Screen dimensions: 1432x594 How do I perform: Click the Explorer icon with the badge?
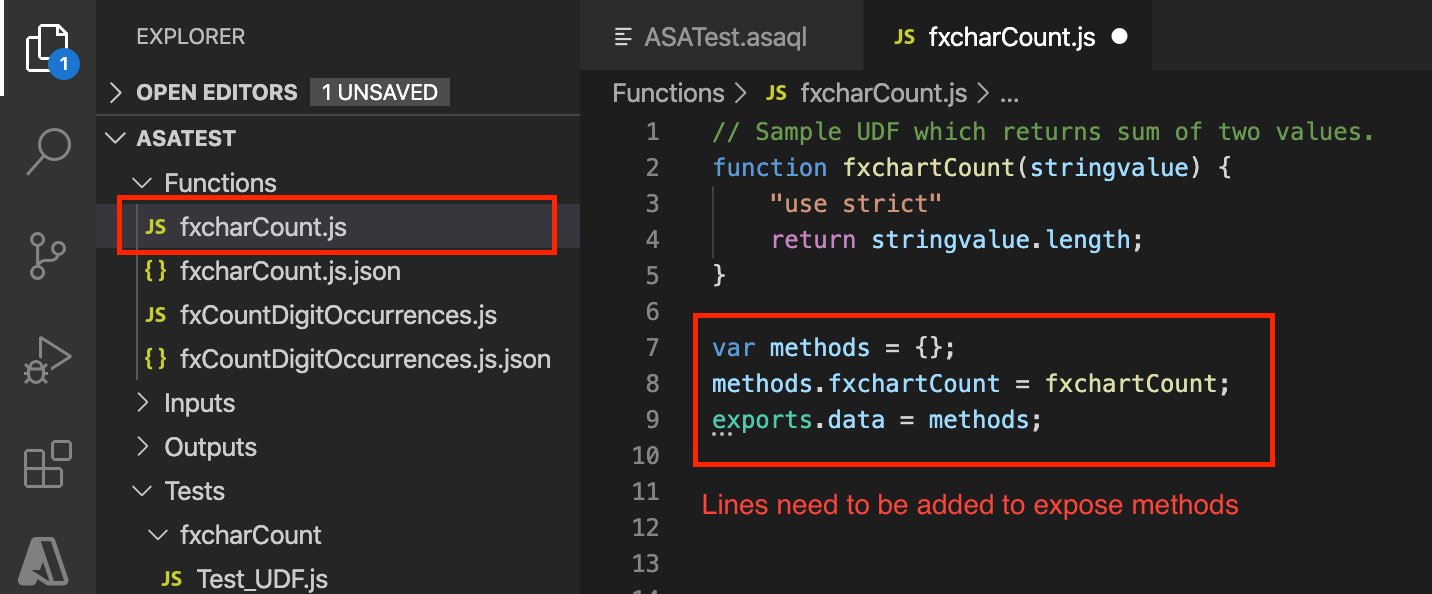[x=45, y=48]
